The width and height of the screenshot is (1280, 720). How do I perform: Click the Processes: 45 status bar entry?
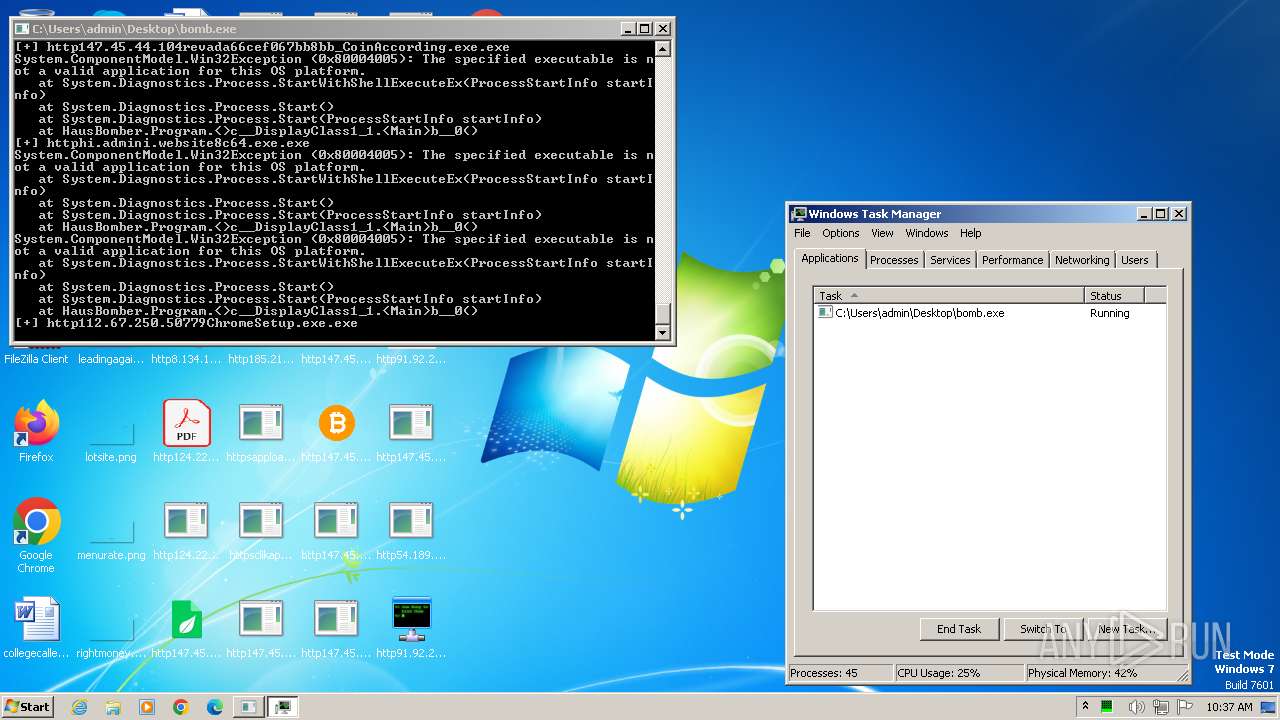point(840,673)
